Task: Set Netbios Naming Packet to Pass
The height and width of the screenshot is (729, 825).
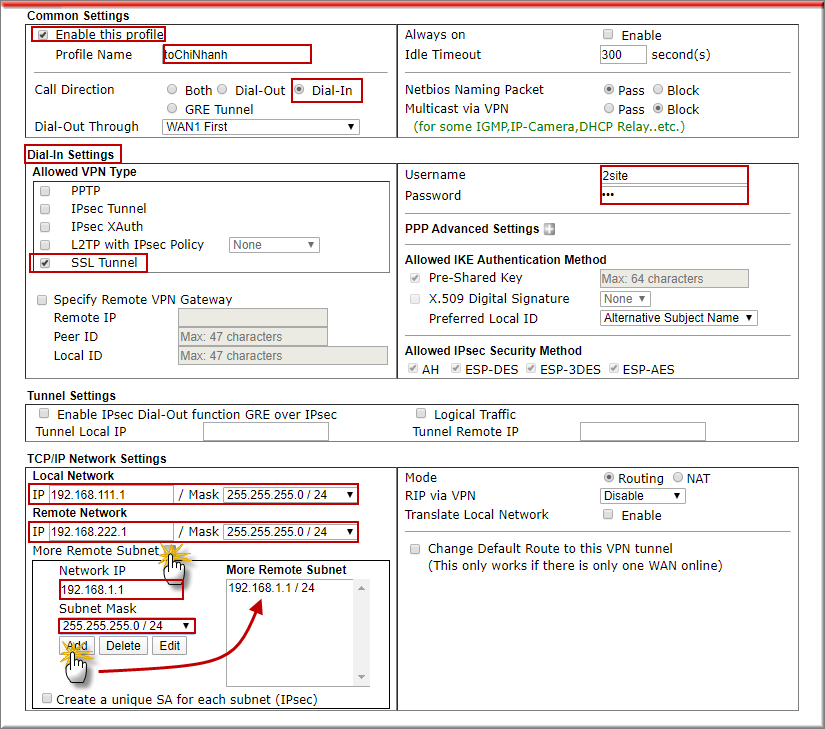Action: click(609, 89)
